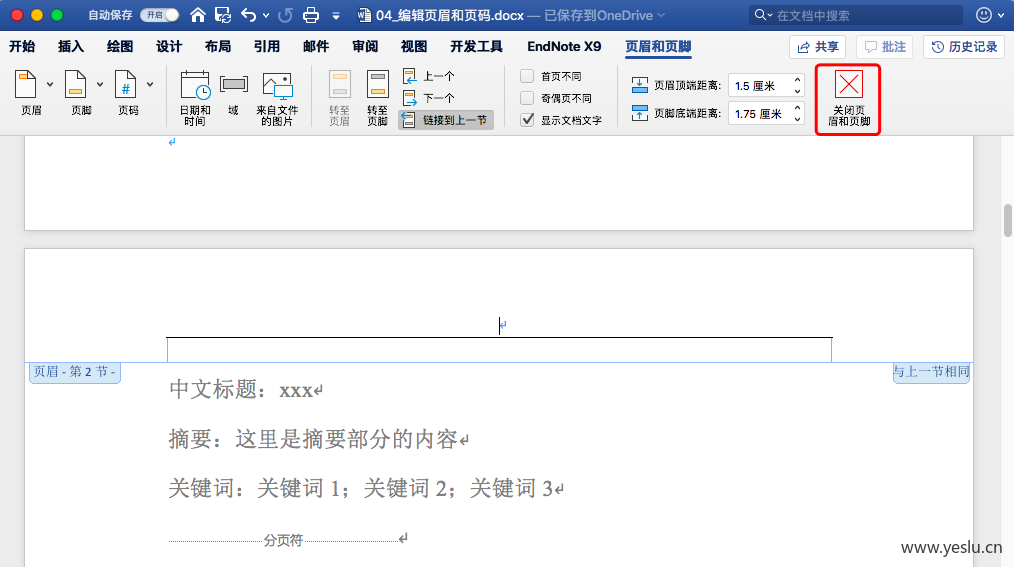Switch to the 视图 (View) tab
This screenshot has height=567, width=1014.
click(414, 47)
